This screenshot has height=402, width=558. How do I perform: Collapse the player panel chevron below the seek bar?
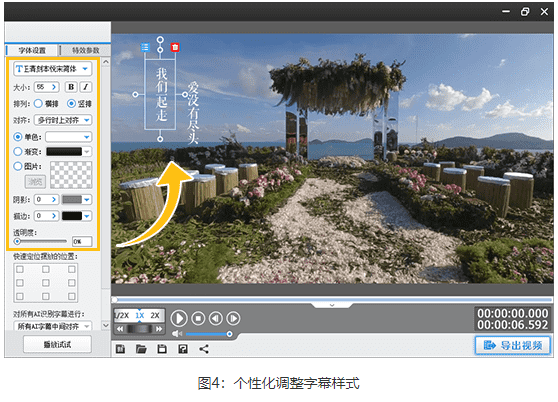coord(332,305)
